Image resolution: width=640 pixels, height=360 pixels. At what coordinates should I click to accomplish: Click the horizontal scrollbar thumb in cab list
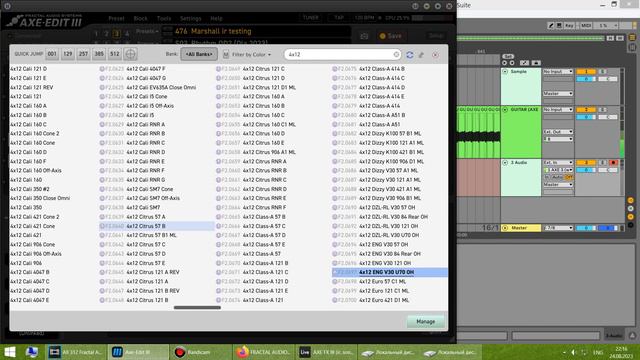pyautogui.click(x=197, y=308)
